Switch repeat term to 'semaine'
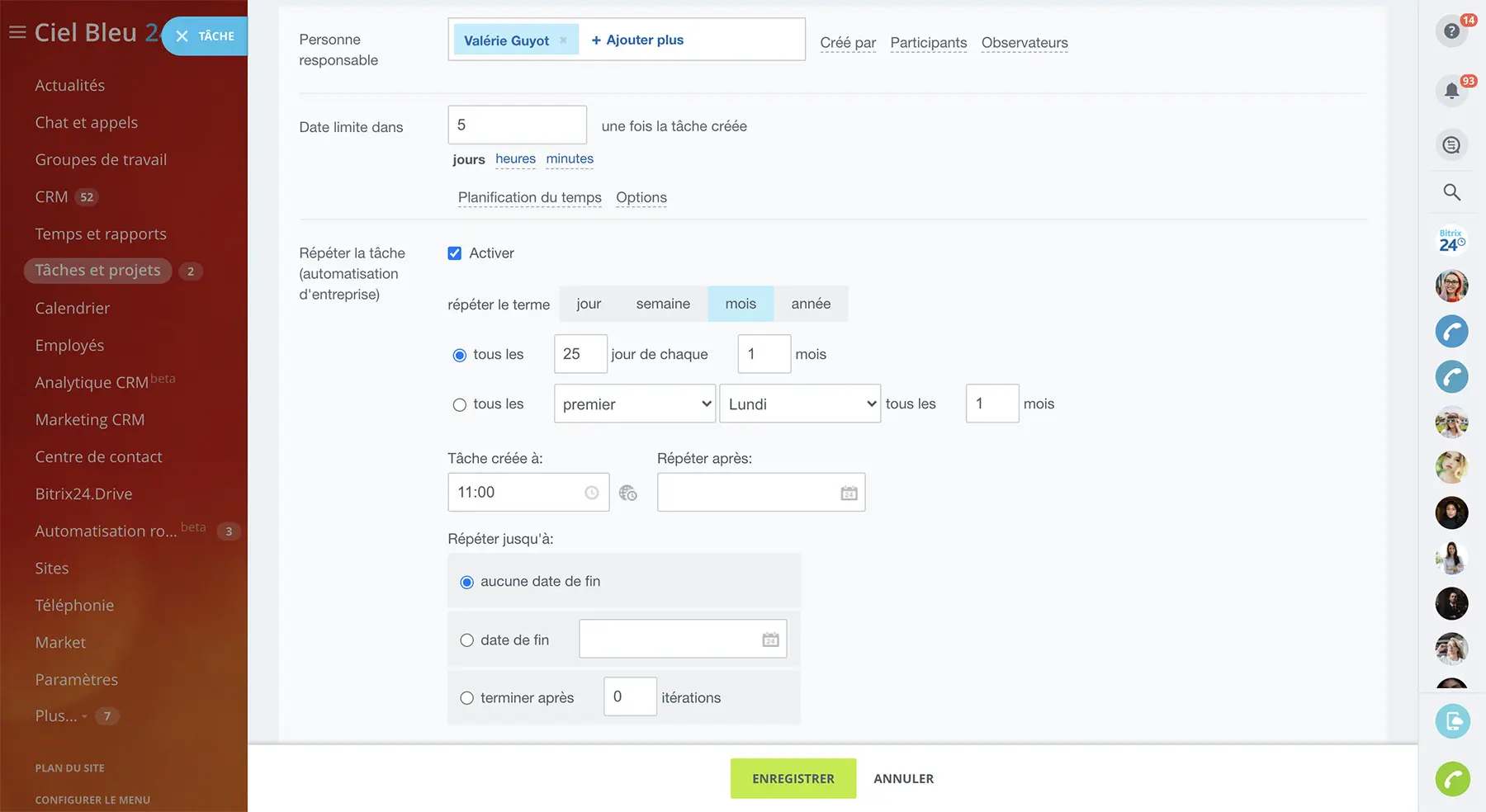1486x812 pixels. [663, 304]
